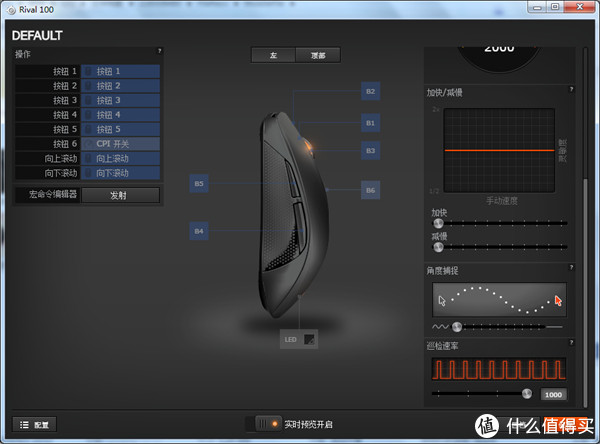Click the 按钮 6 label

click(65, 144)
